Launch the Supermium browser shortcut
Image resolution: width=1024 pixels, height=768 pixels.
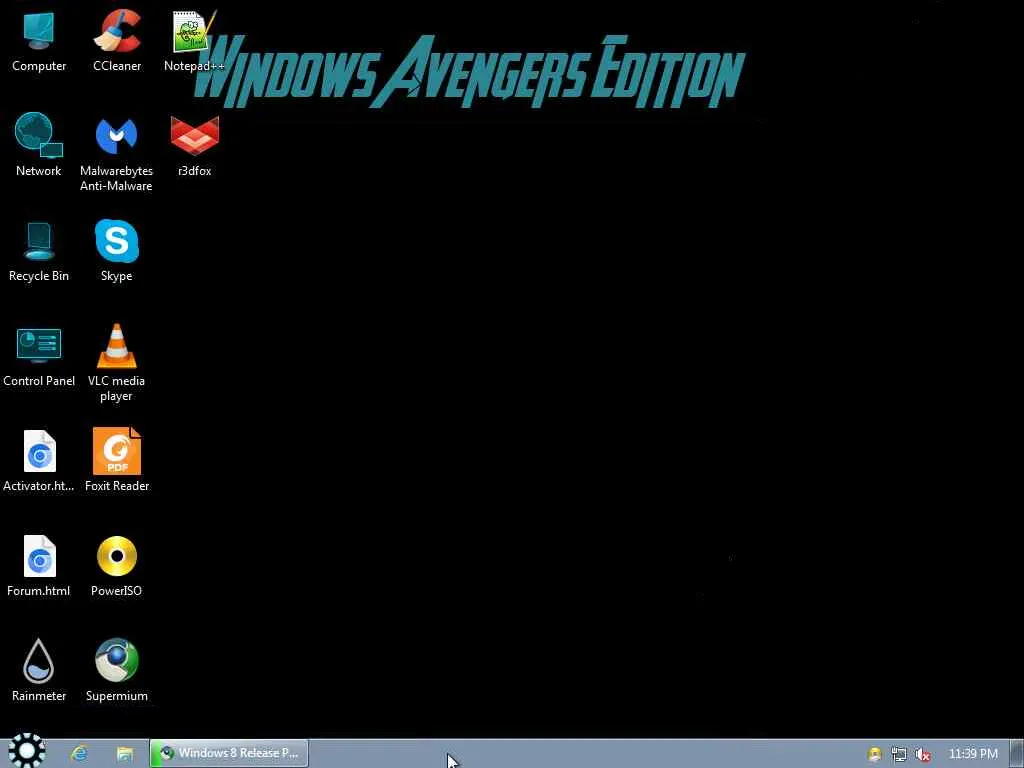pyautogui.click(x=117, y=670)
